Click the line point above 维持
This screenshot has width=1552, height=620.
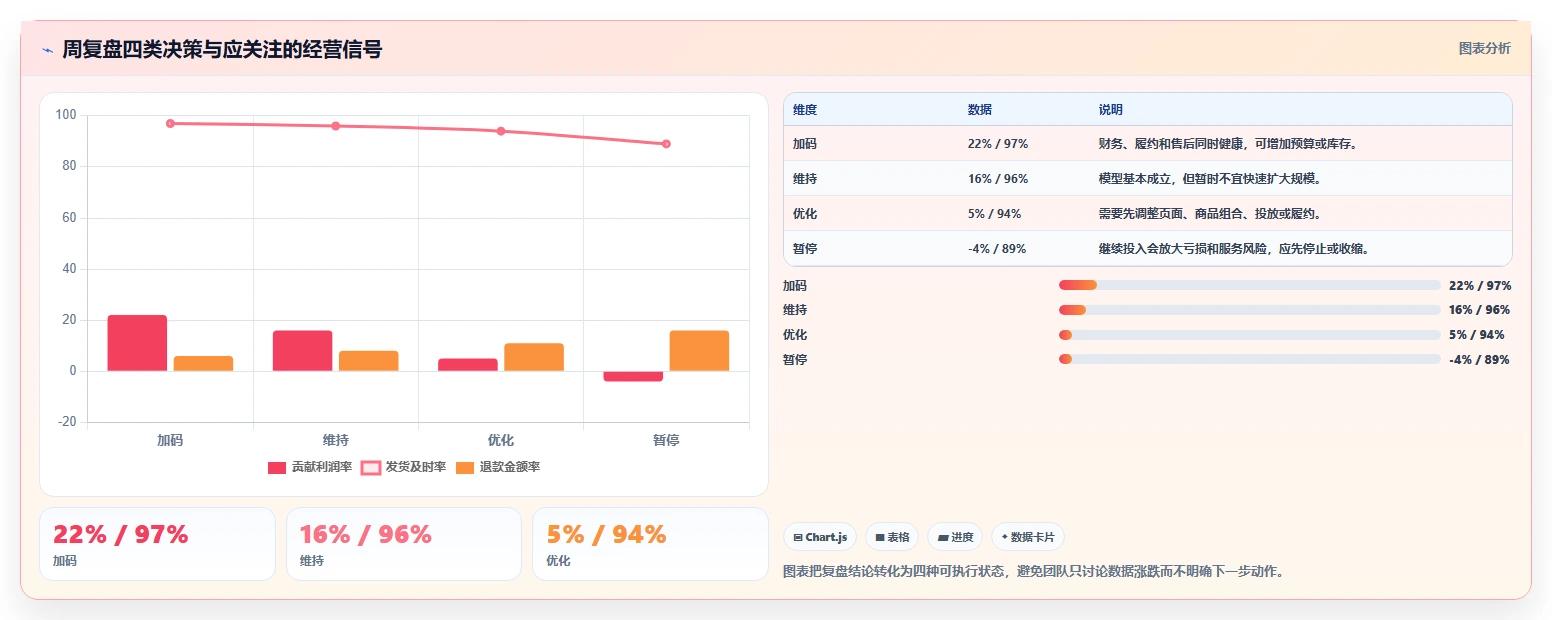(336, 126)
